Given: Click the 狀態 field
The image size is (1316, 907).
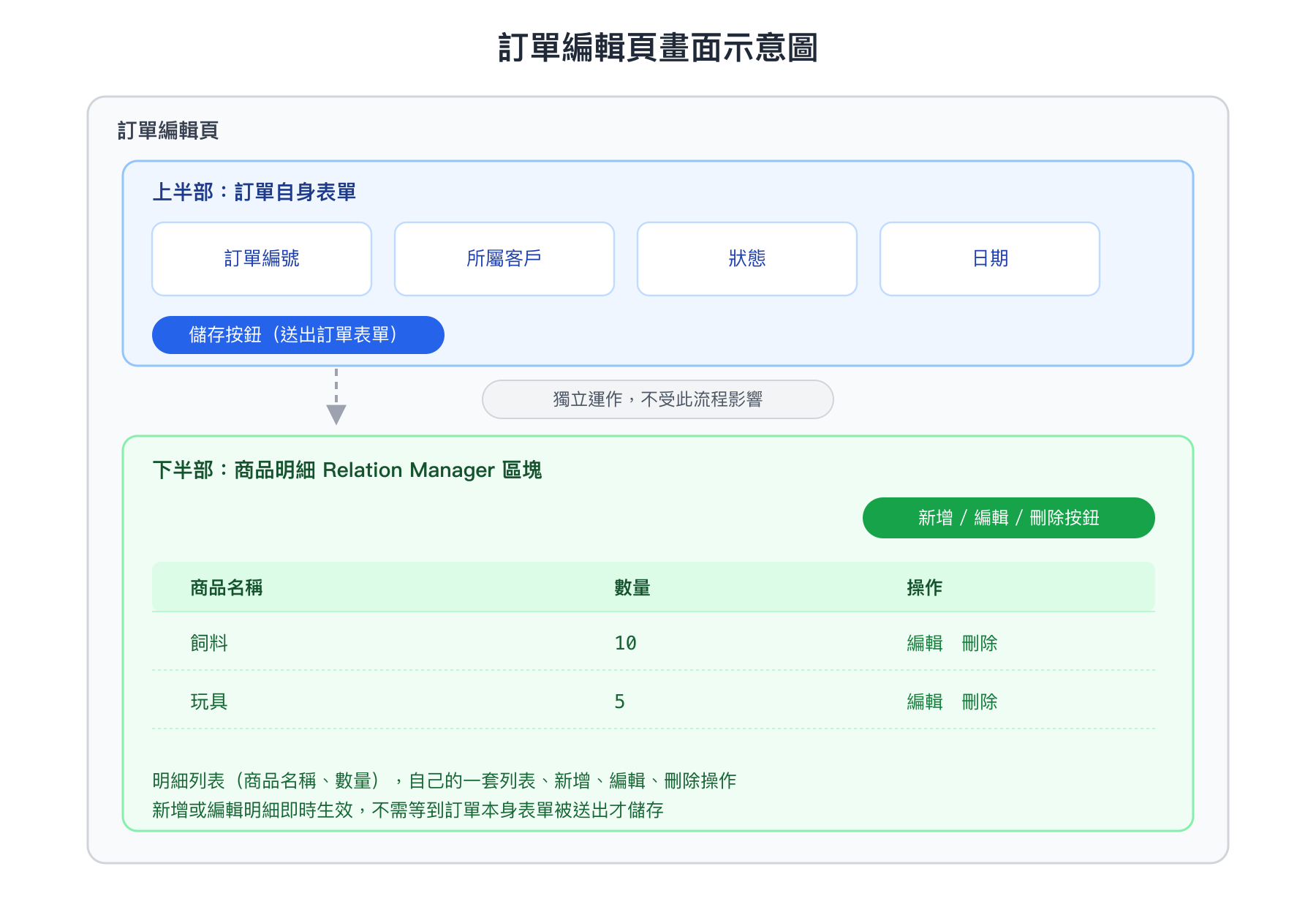Looking at the screenshot, I should pos(747,259).
